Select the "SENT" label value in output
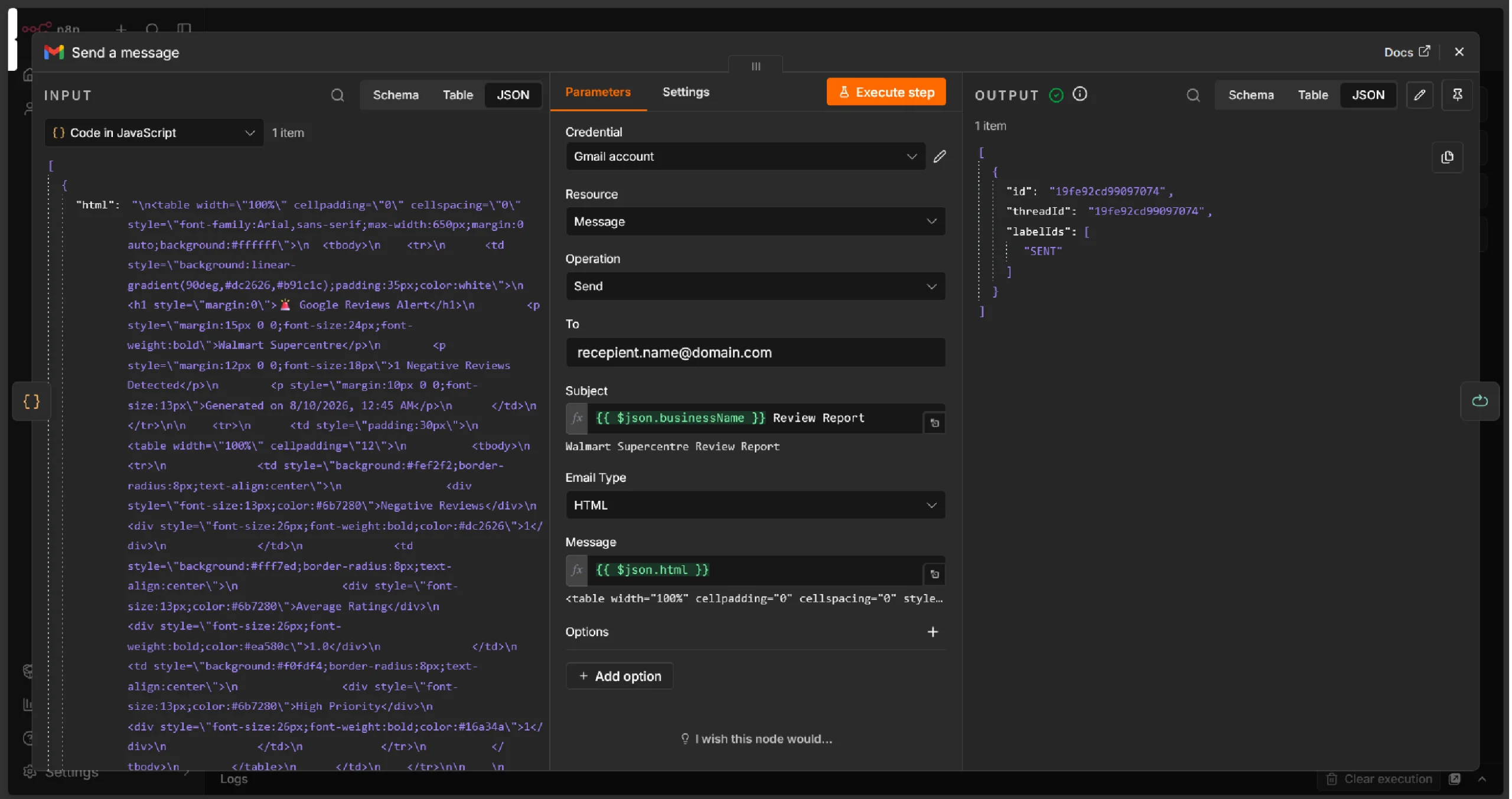Image resolution: width=1512 pixels, height=799 pixels. [1042, 252]
